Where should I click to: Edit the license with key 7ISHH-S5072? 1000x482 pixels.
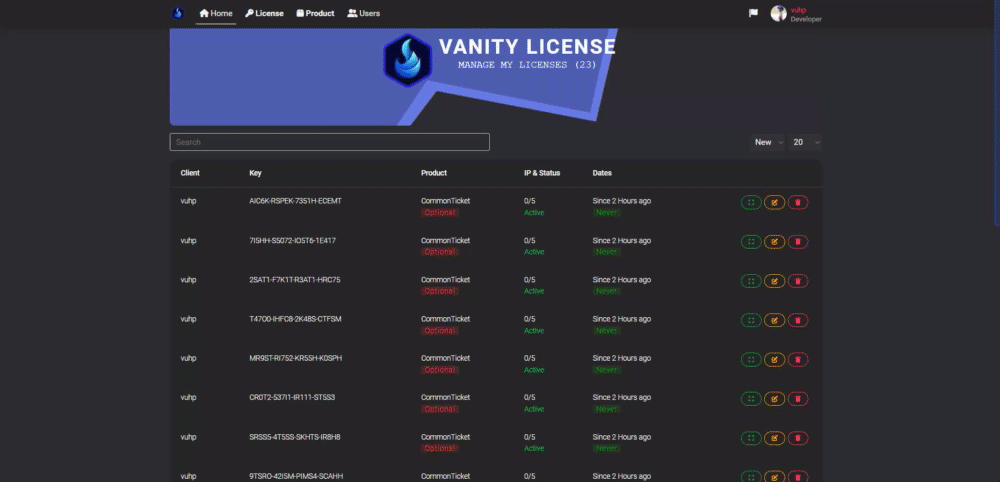tap(774, 242)
